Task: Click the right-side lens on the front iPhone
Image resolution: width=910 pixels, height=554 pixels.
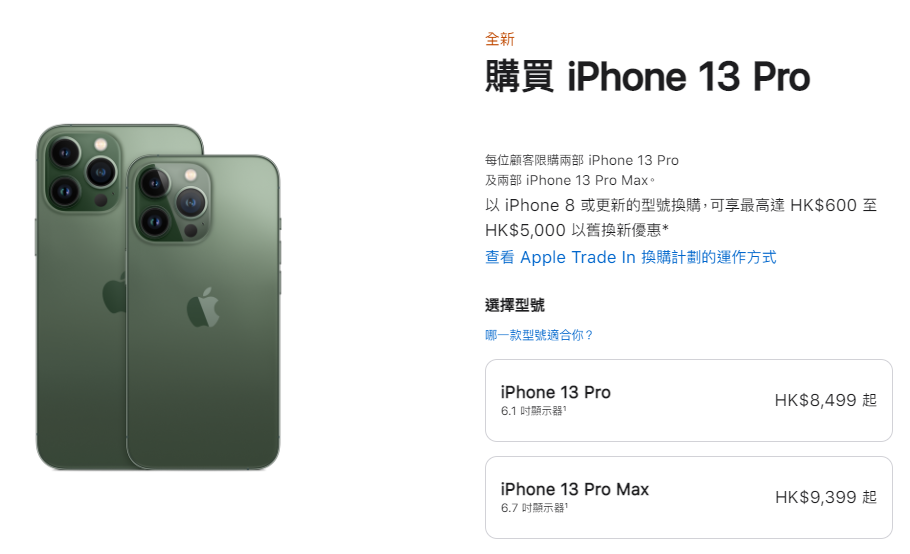Action: (191, 203)
